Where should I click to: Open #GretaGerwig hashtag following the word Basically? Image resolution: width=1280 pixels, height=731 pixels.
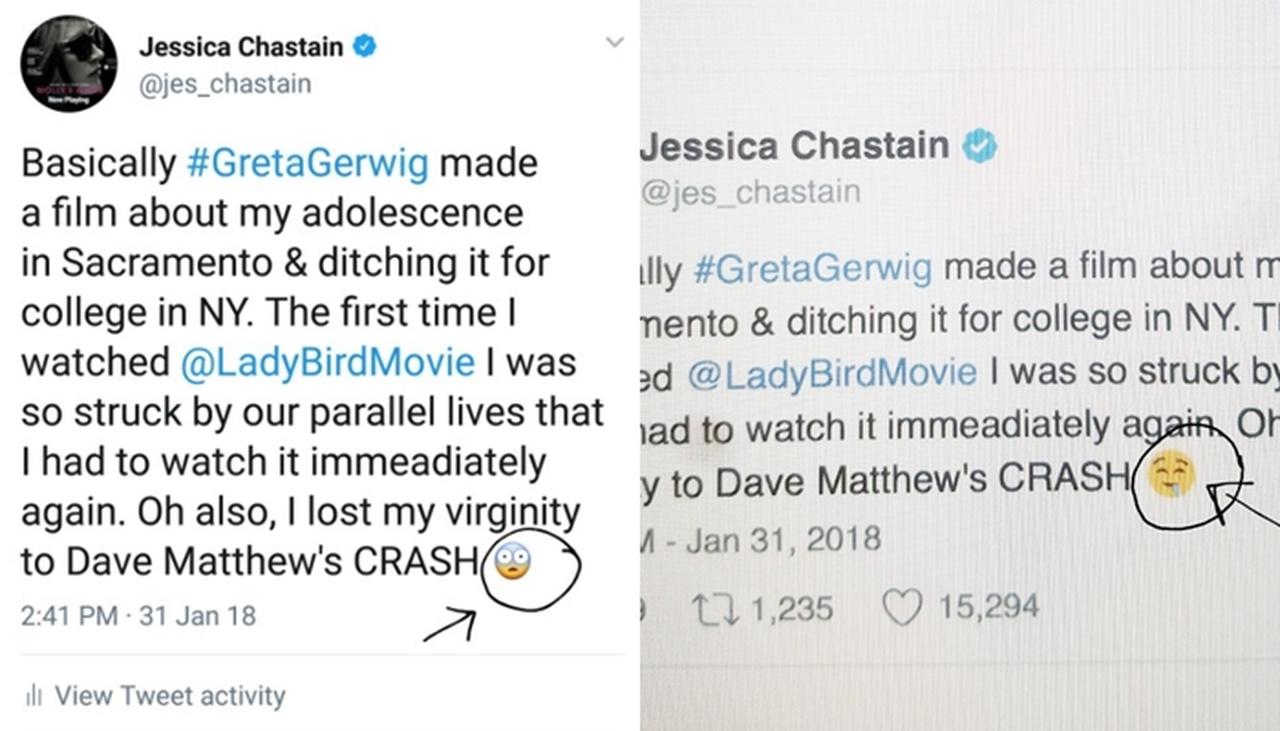(x=310, y=163)
